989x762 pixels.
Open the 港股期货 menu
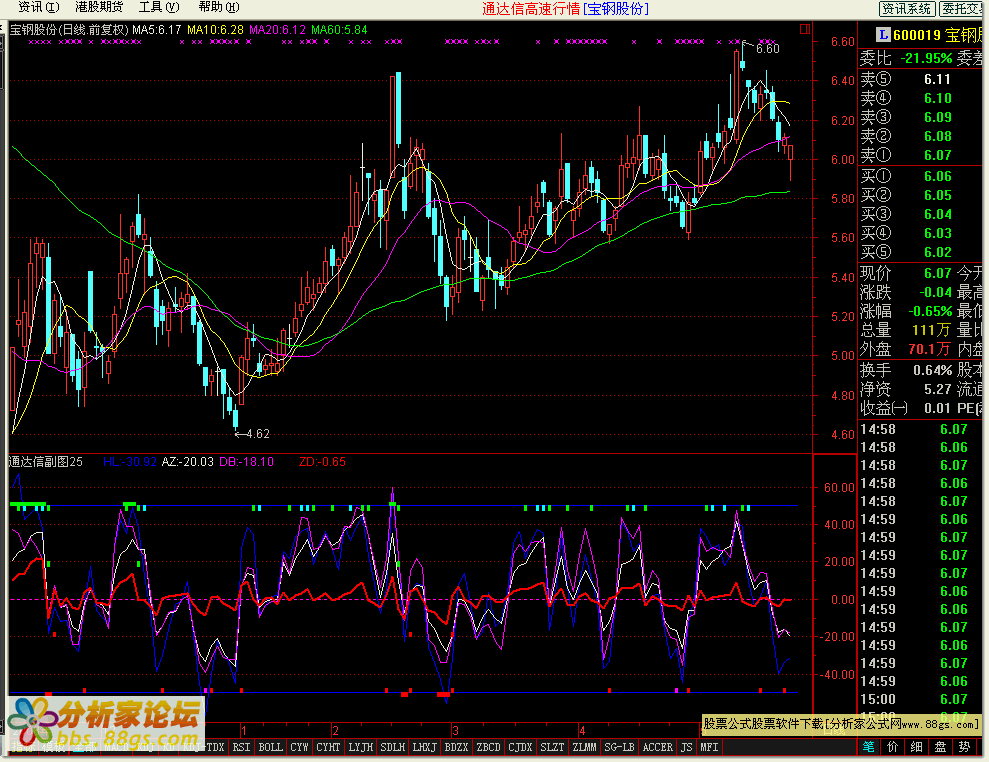pos(99,7)
